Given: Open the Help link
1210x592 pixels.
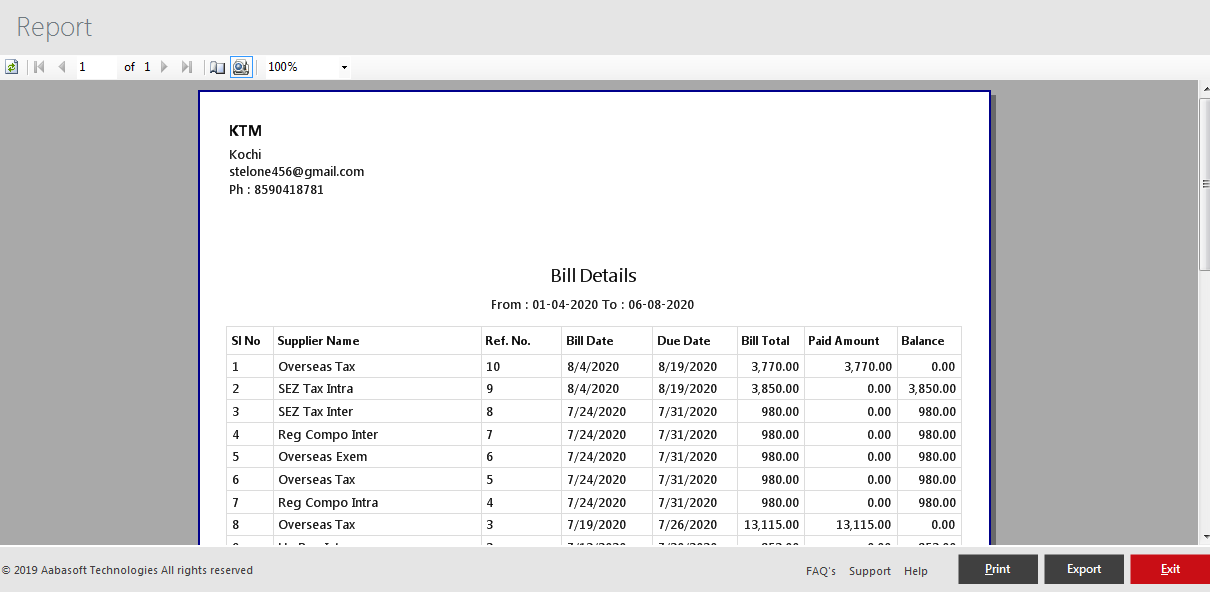Looking at the screenshot, I should (x=916, y=571).
